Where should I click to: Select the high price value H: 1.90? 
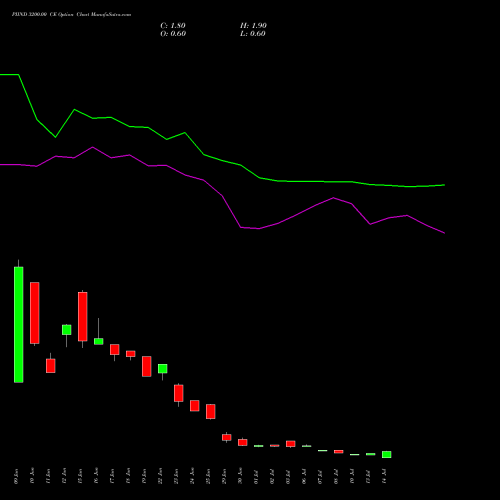tap(253, 26)
